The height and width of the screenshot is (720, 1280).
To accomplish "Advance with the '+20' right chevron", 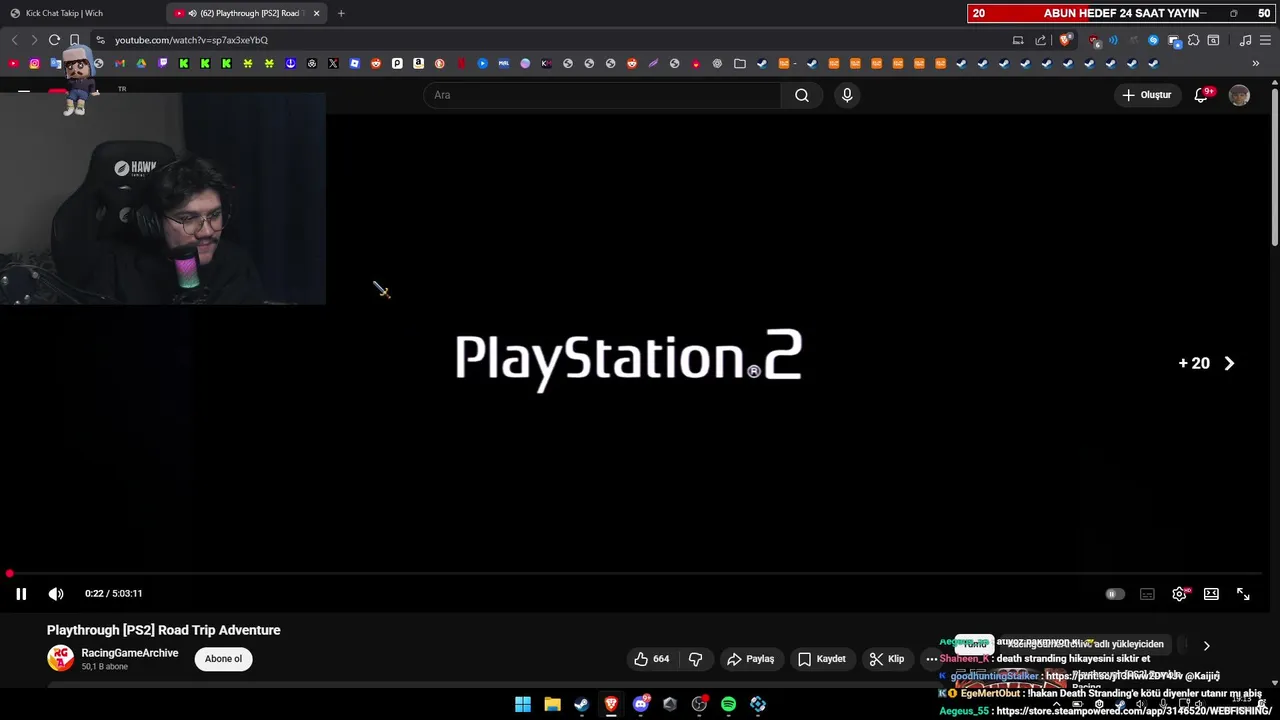I will tap(1229, 364).
